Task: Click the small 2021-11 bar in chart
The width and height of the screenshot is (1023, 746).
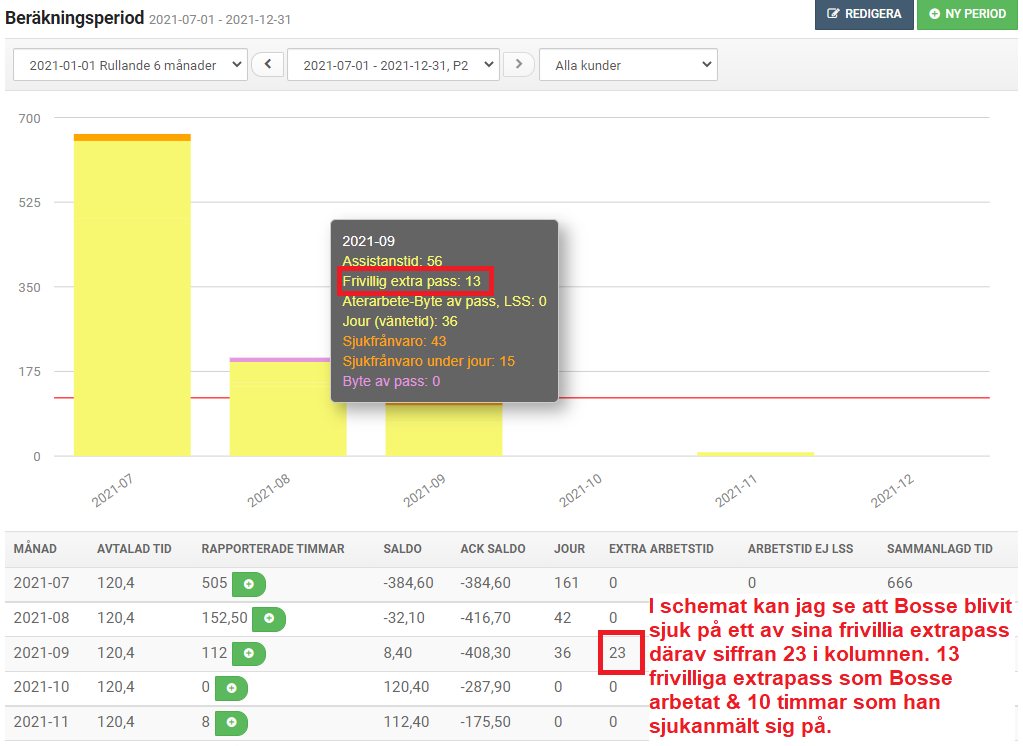Action: tap(755, 454)
